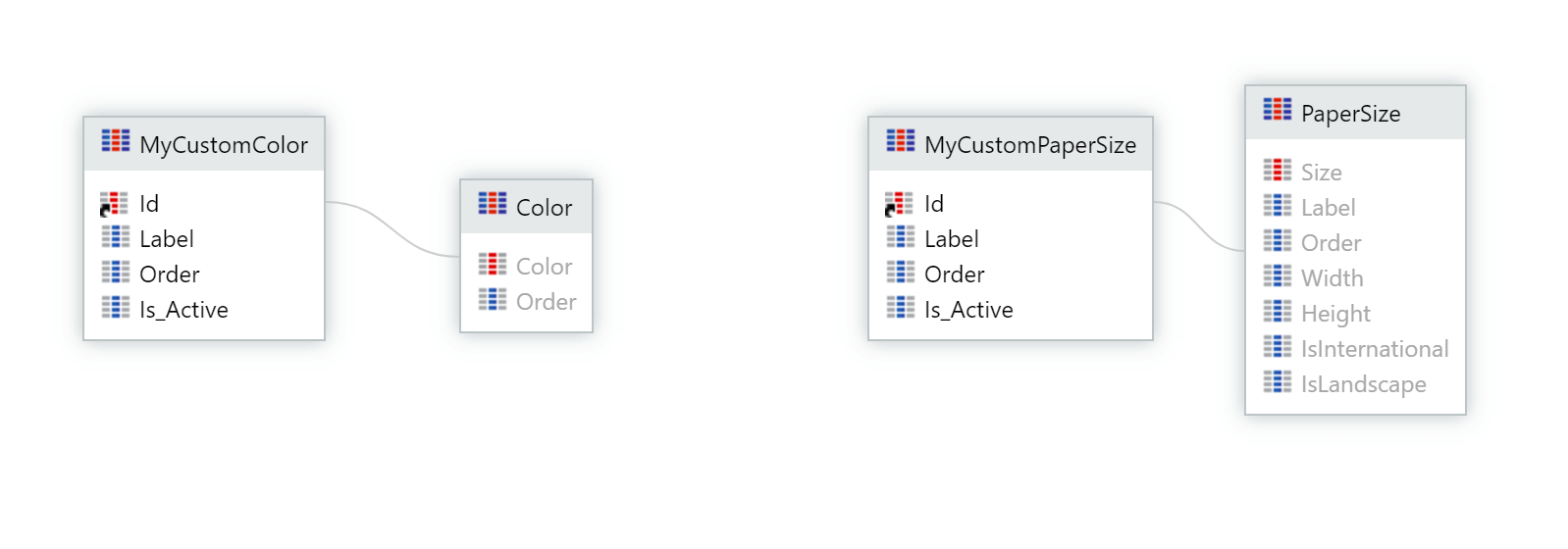Click the Size attribute icon in PaperSize
1568x549 pixels.
[x=1278, y=171]
